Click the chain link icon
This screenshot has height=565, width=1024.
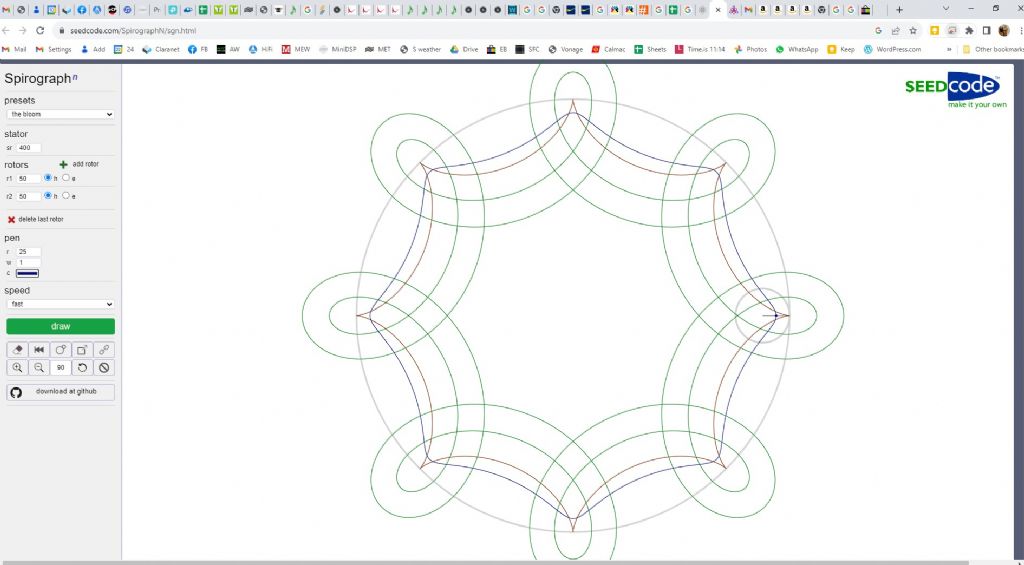point(104,350)
